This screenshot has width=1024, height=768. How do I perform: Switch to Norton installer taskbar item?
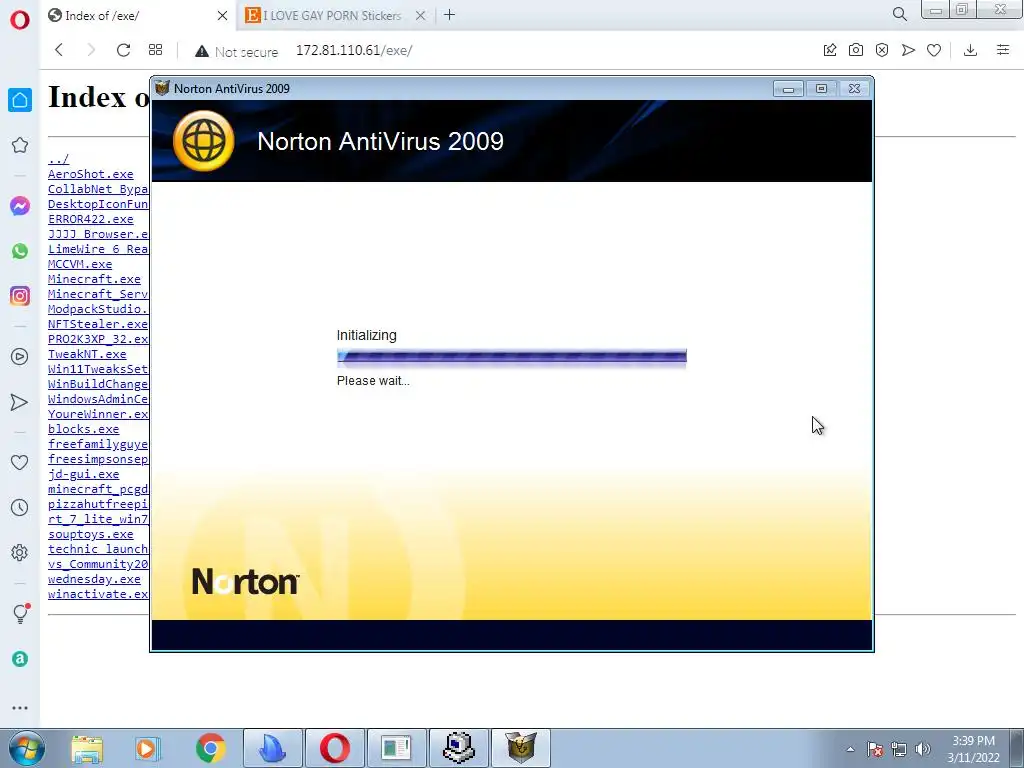pos(521,748)
